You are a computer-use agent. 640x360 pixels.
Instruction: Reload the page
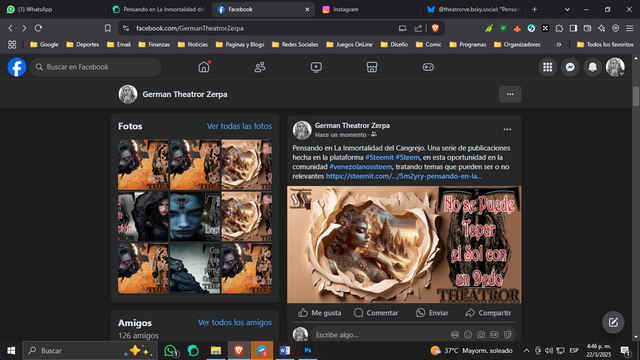pos(38,28)
